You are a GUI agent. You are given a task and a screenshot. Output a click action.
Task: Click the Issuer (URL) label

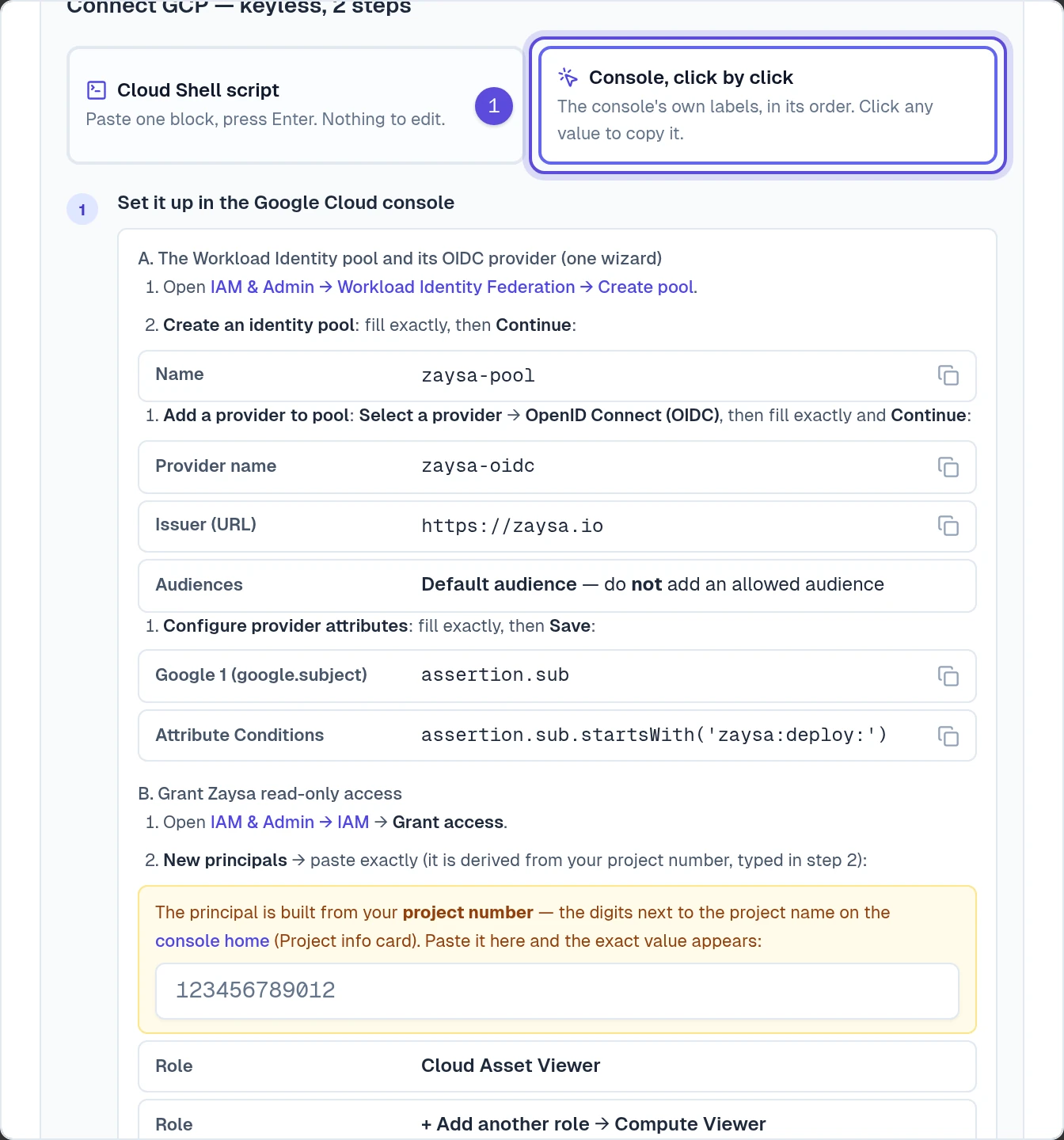206,524
